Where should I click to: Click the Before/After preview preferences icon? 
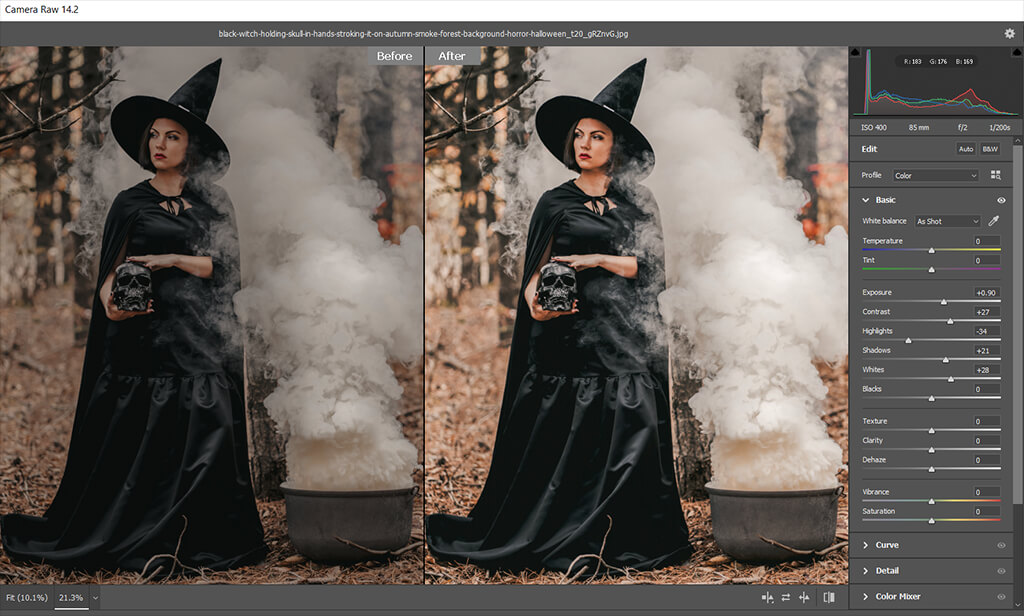point(767,597)
